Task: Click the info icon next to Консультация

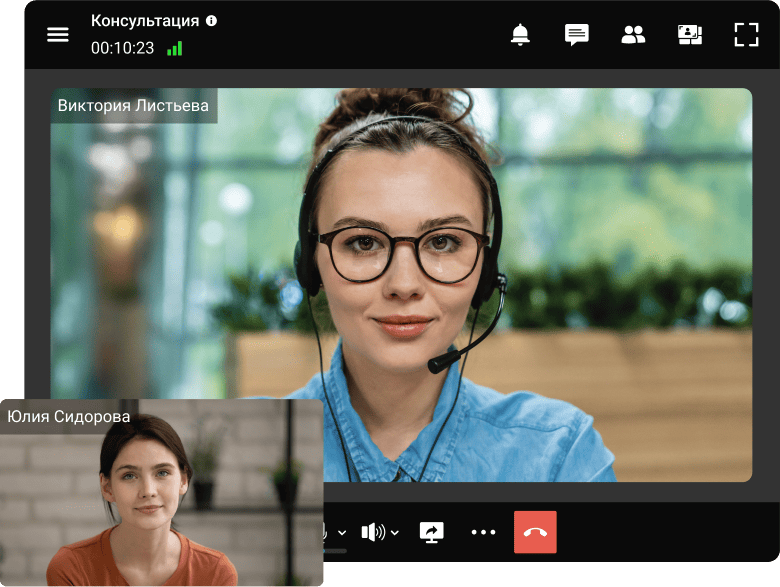Action: (x=211, y=21)
